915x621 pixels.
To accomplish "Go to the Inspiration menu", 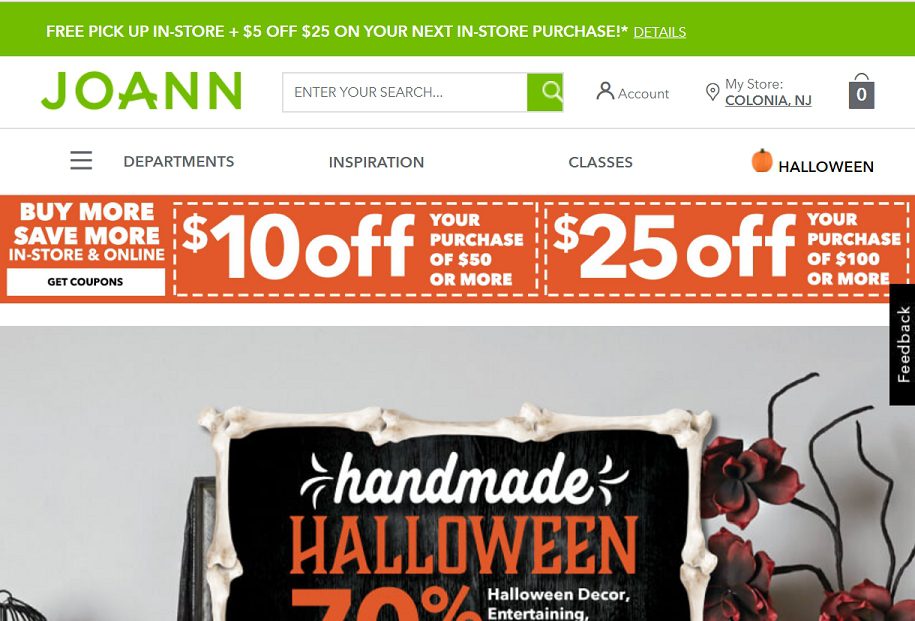I will (x=376, y=162).
